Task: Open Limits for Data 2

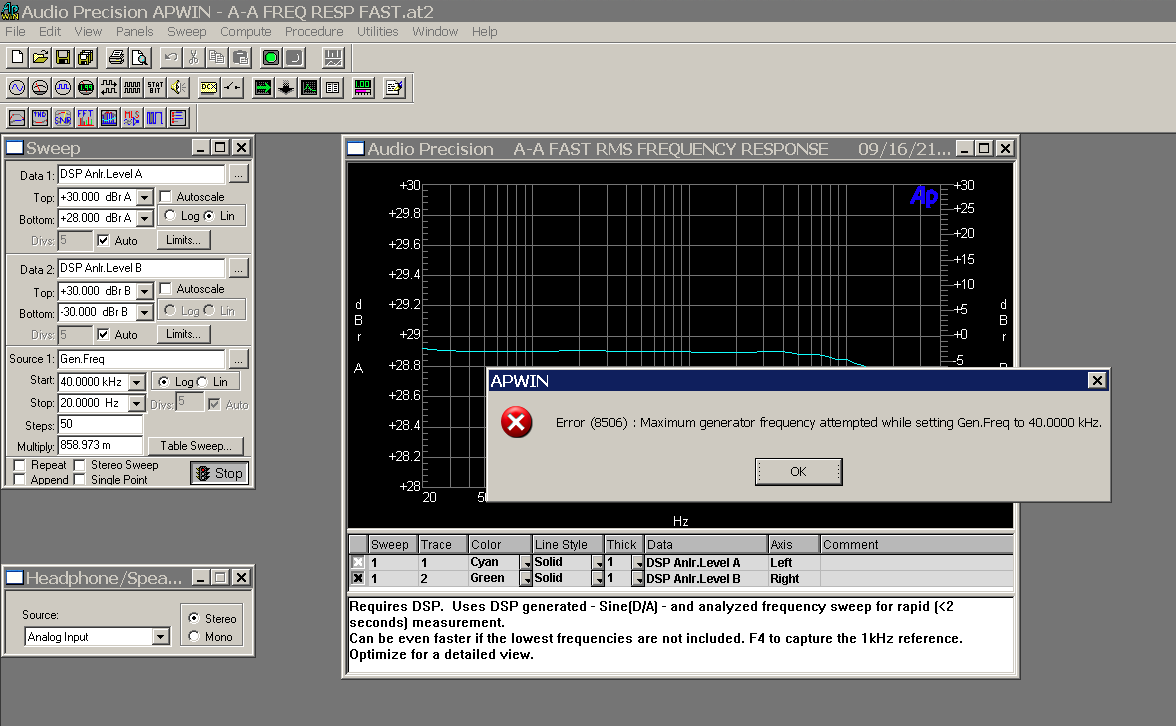Action: [184, 334]
